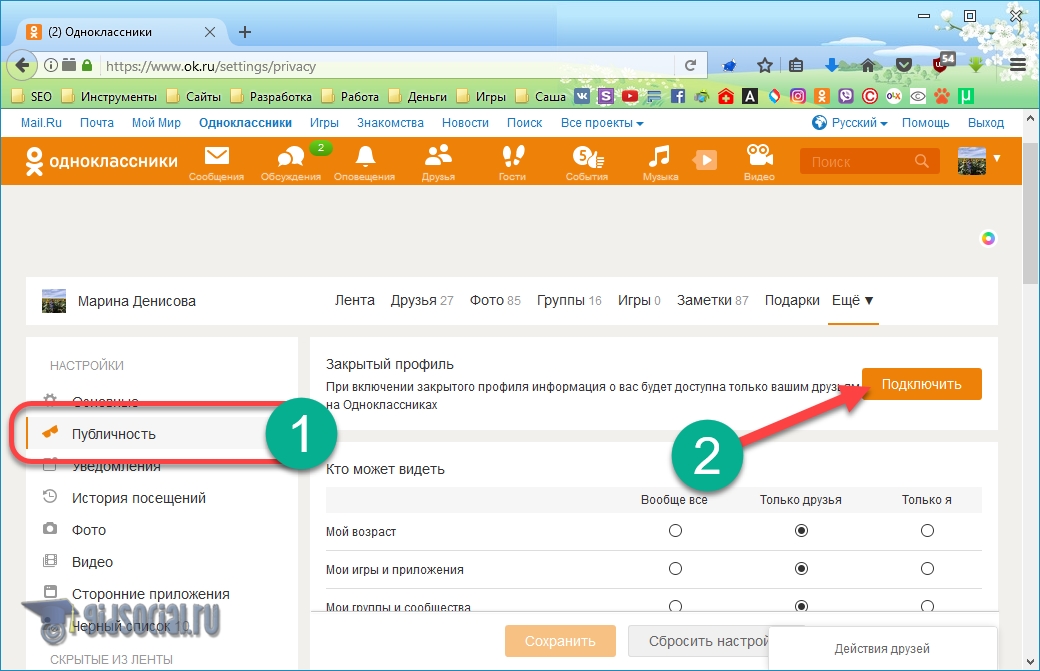Click the Подключить button
The height and width of the screenshot is (671, 1040).
(x=921, y=384)
